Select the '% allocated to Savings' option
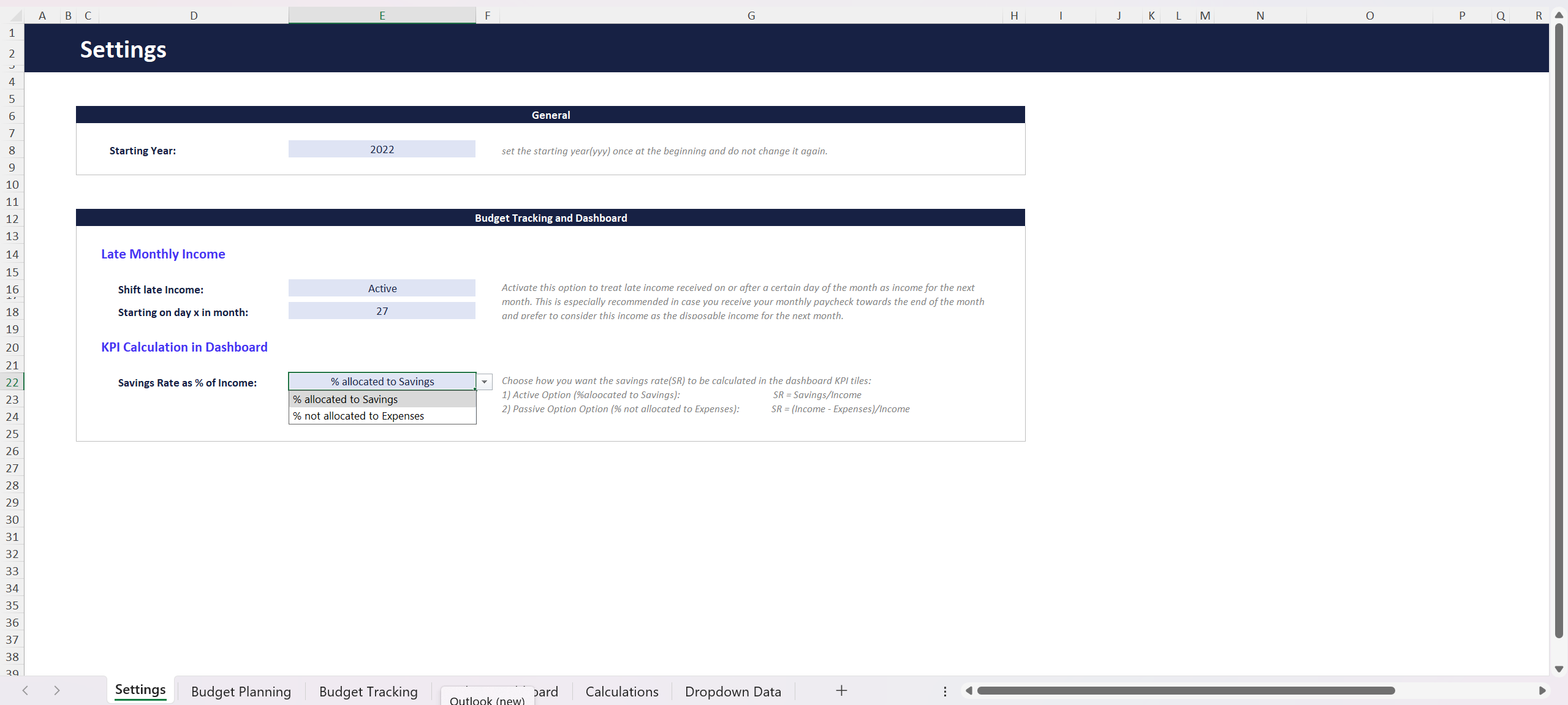Viewport: 1568px width, 705px height. pyautogui.click(x=345, y=399)
